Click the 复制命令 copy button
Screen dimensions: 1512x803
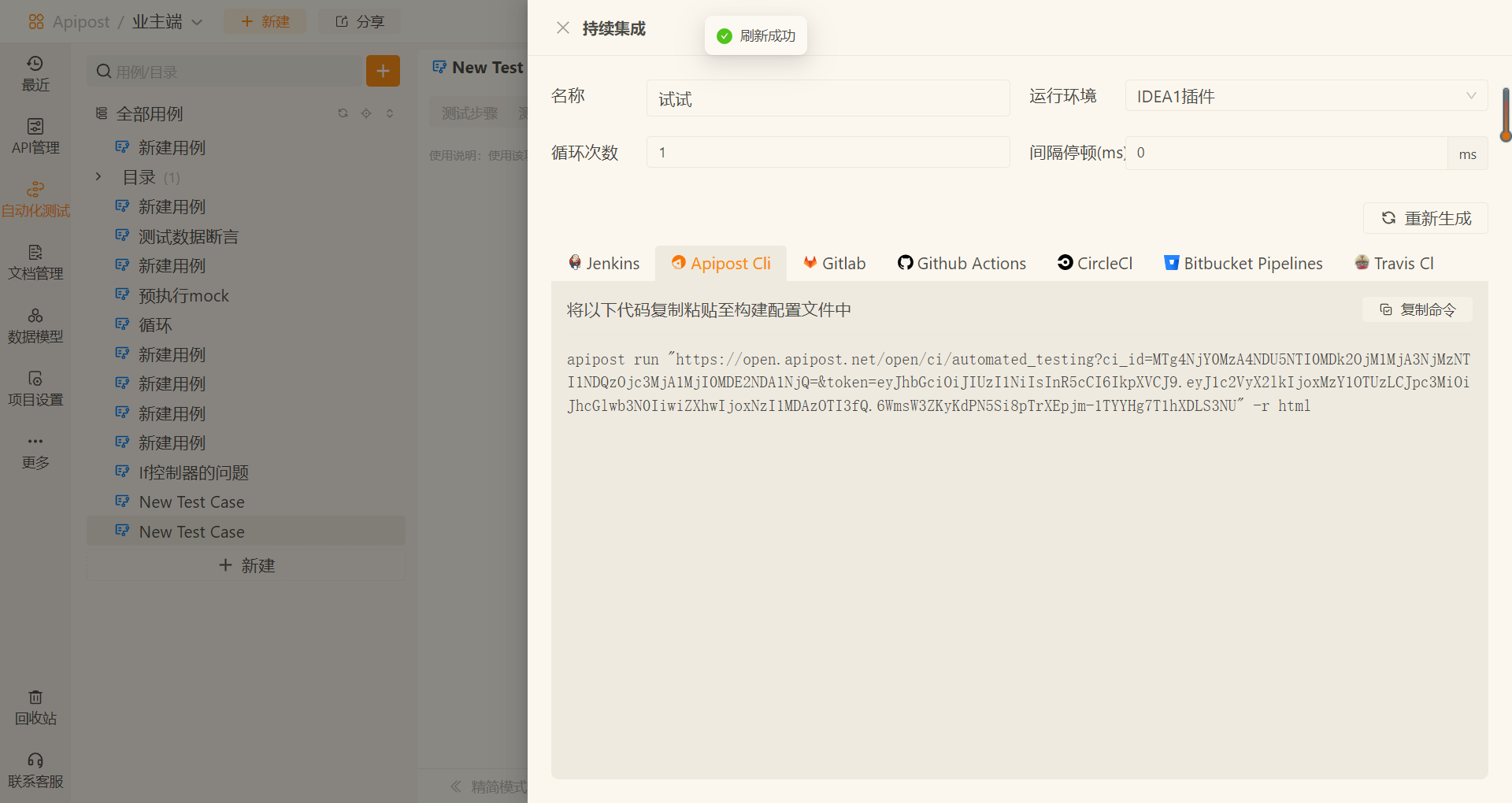pyautogui.click(x=1417, y=309)
